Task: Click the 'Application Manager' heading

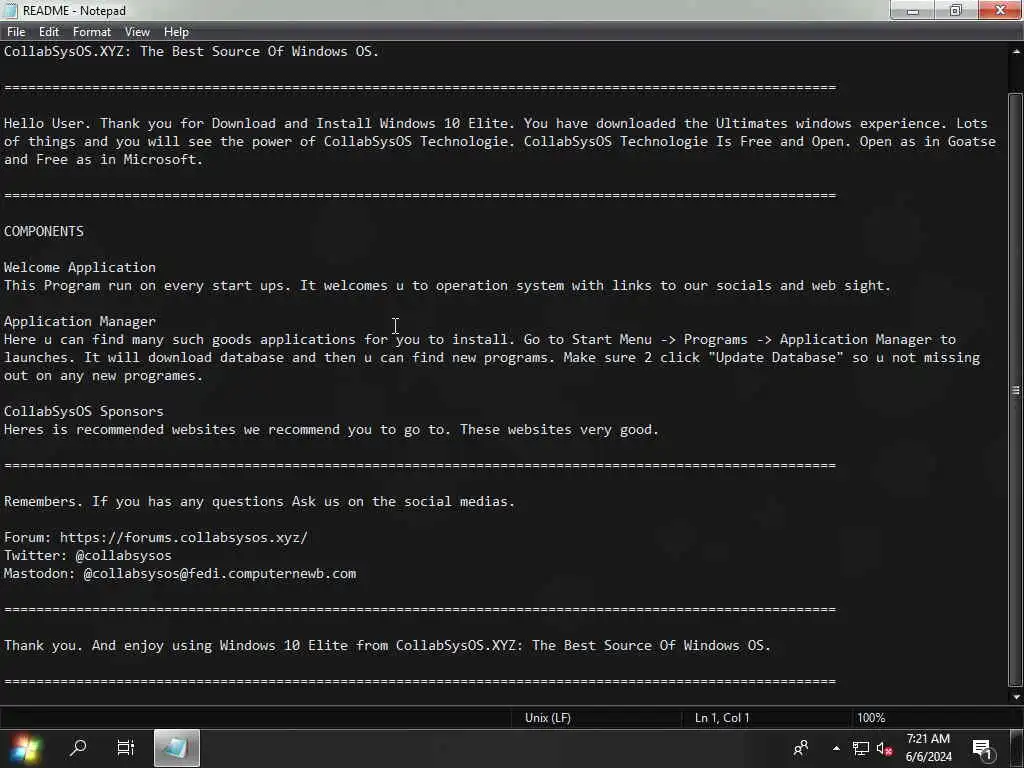Action: point(80,321)
